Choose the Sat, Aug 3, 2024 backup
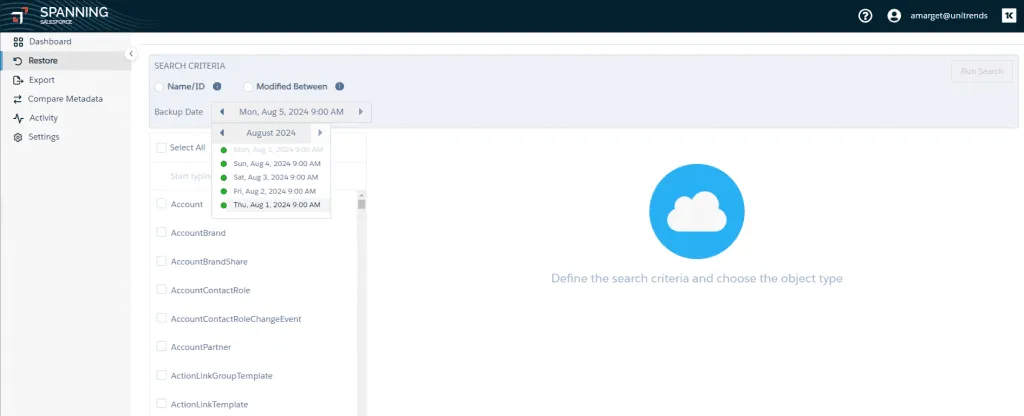The width and height of the screenshot is (1024, 416). [x=276, y=177]
